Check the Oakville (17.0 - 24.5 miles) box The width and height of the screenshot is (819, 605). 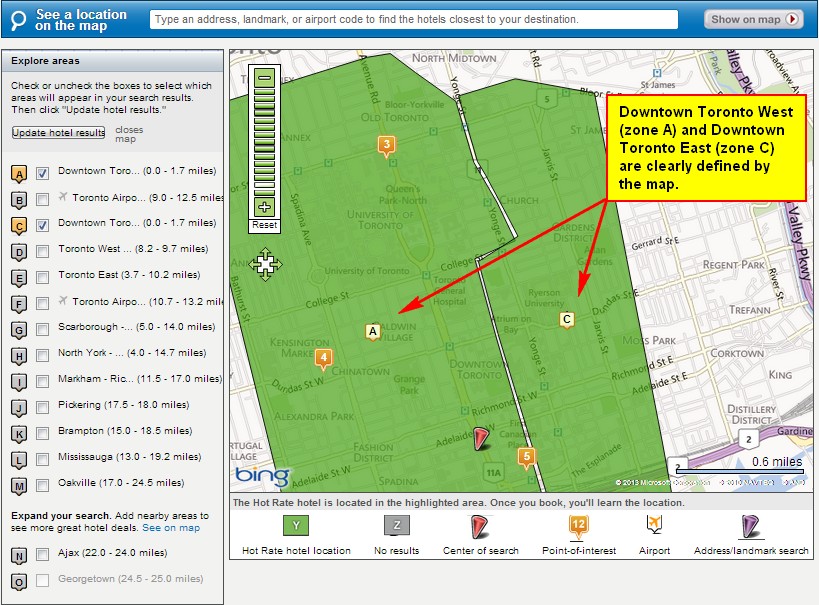42,485
